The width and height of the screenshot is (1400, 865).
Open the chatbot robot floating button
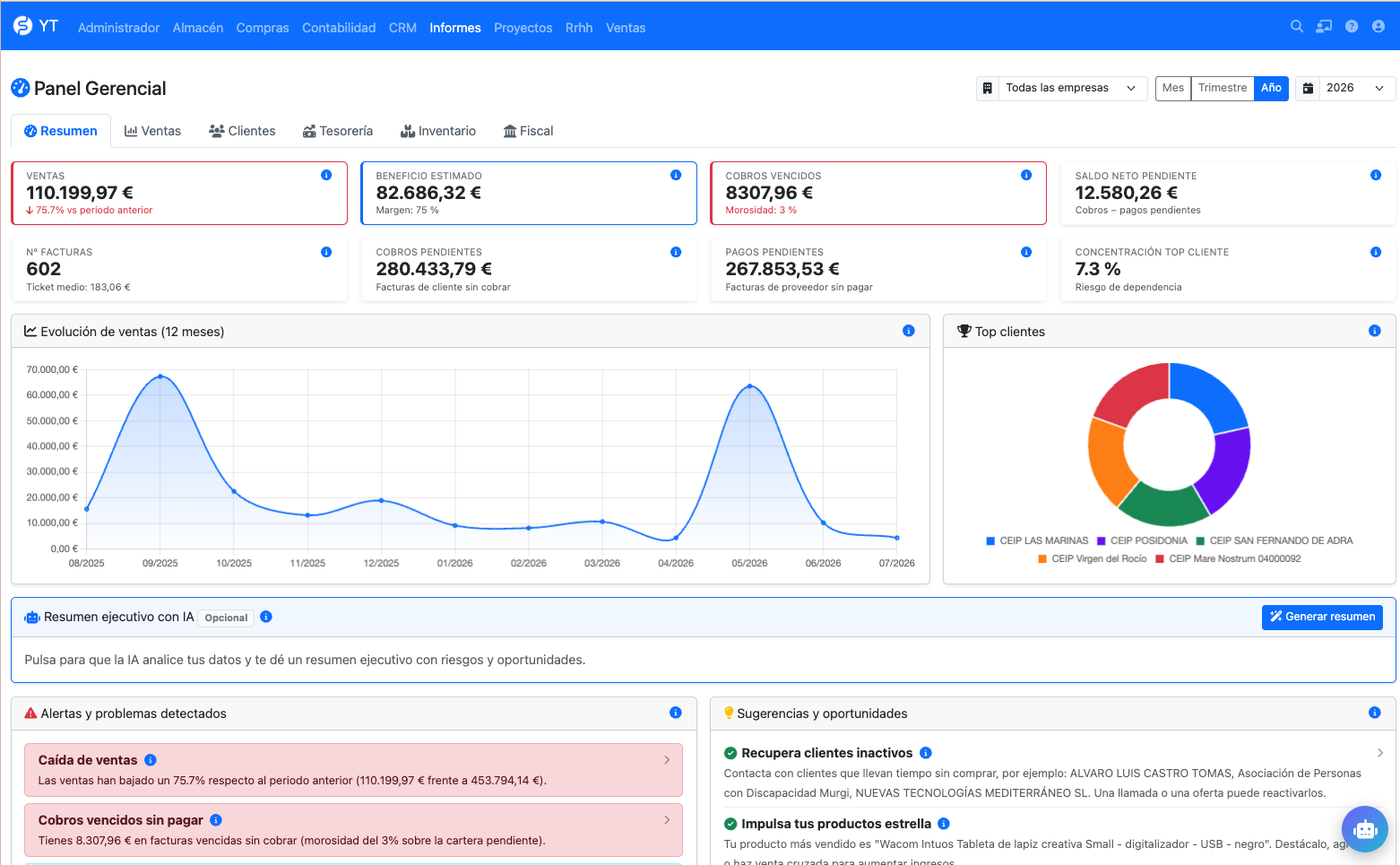(x=1365, y=829)
